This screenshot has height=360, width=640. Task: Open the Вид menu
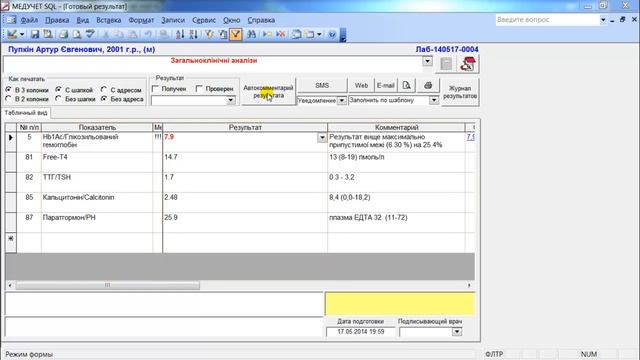click(x=82, y=20)
